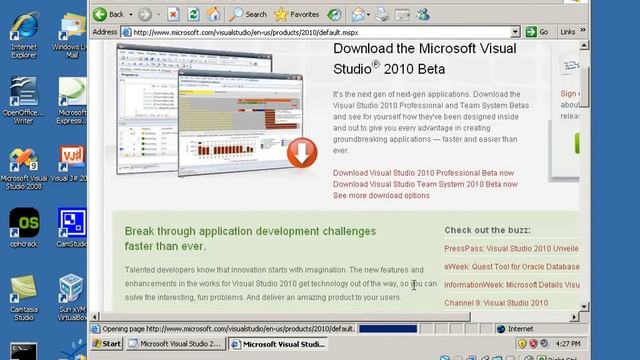Open Microsoft Visual Studio 2008 desktop icon

point(24,169)
